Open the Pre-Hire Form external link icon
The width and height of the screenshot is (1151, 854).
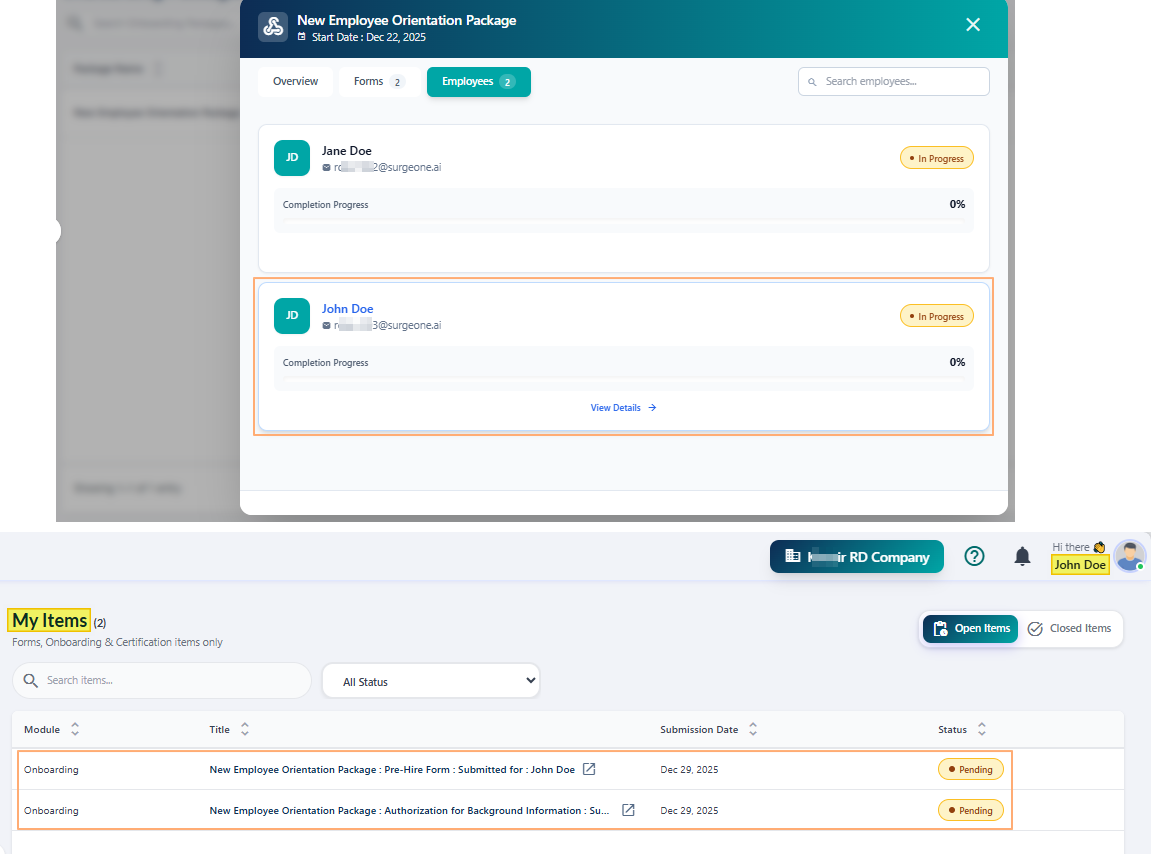589,769
